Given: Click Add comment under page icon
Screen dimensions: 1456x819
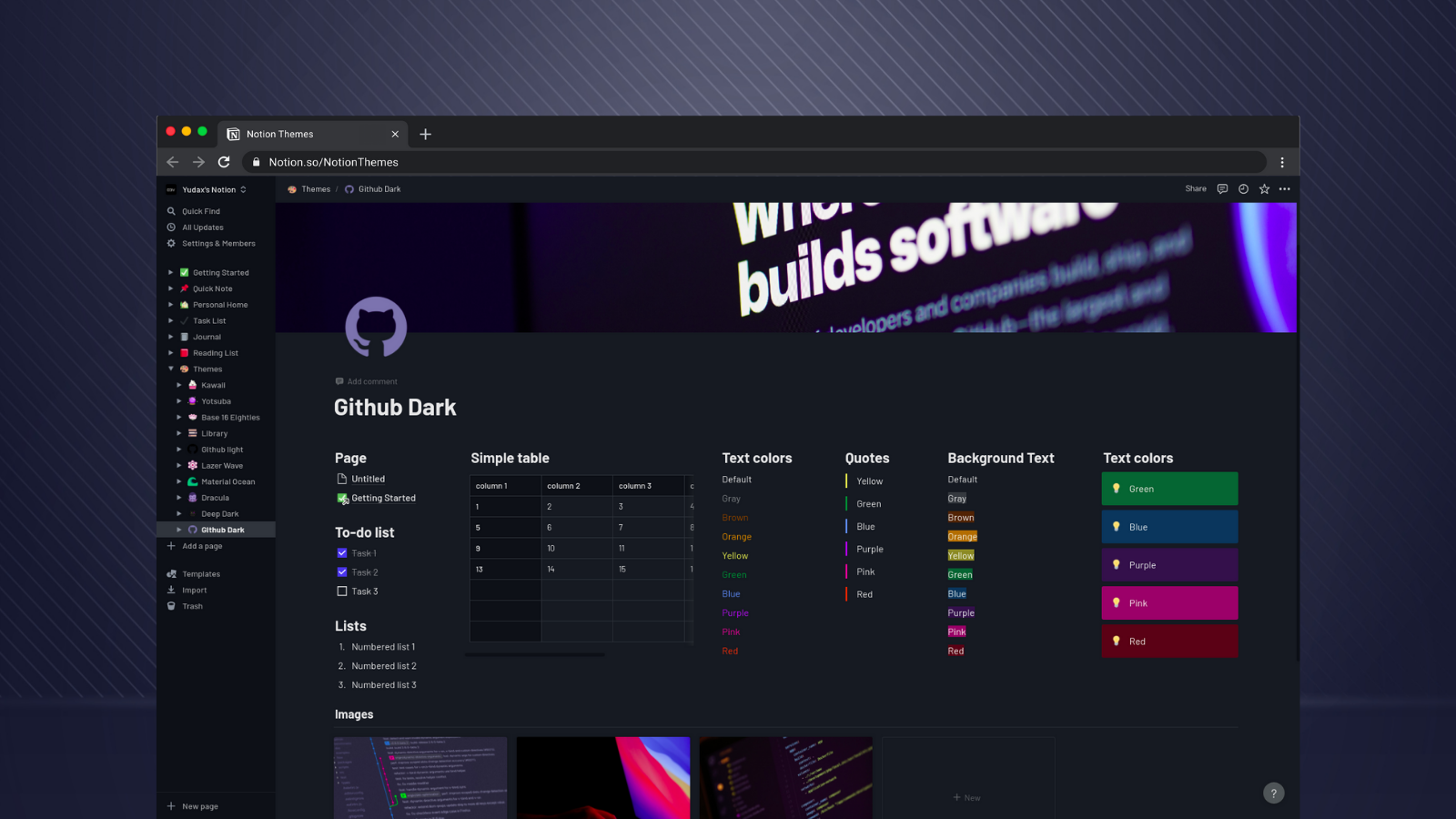Looking at the screenshot, I should [x=367, y=381].
